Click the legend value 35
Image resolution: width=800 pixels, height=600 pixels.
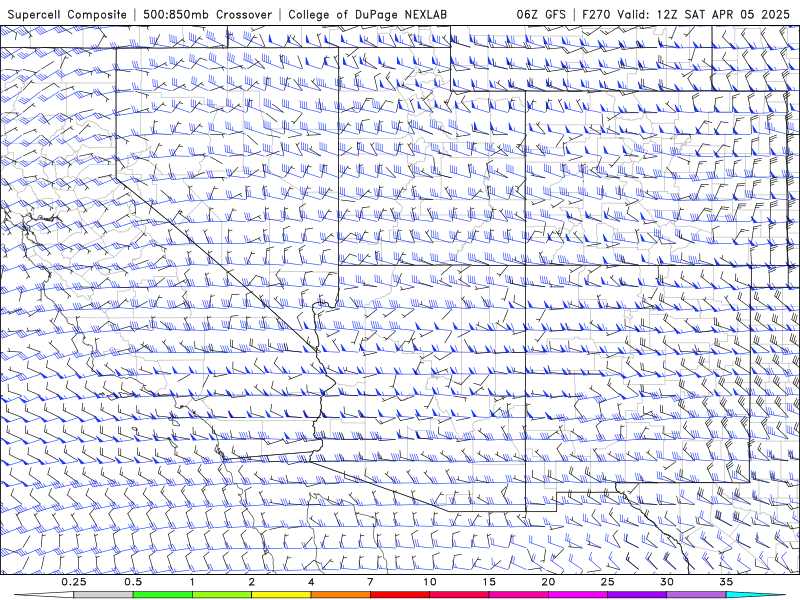click(726, 582)
